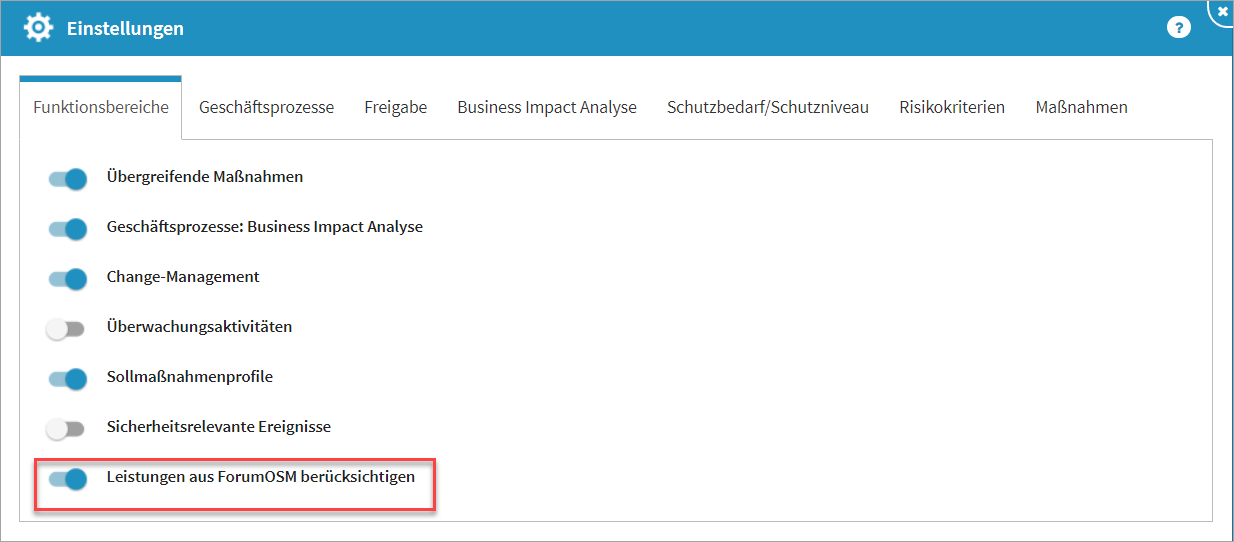
Task: Disable the Sollmaßnahmenprofile toggle
Action: [x=67, y=379]
